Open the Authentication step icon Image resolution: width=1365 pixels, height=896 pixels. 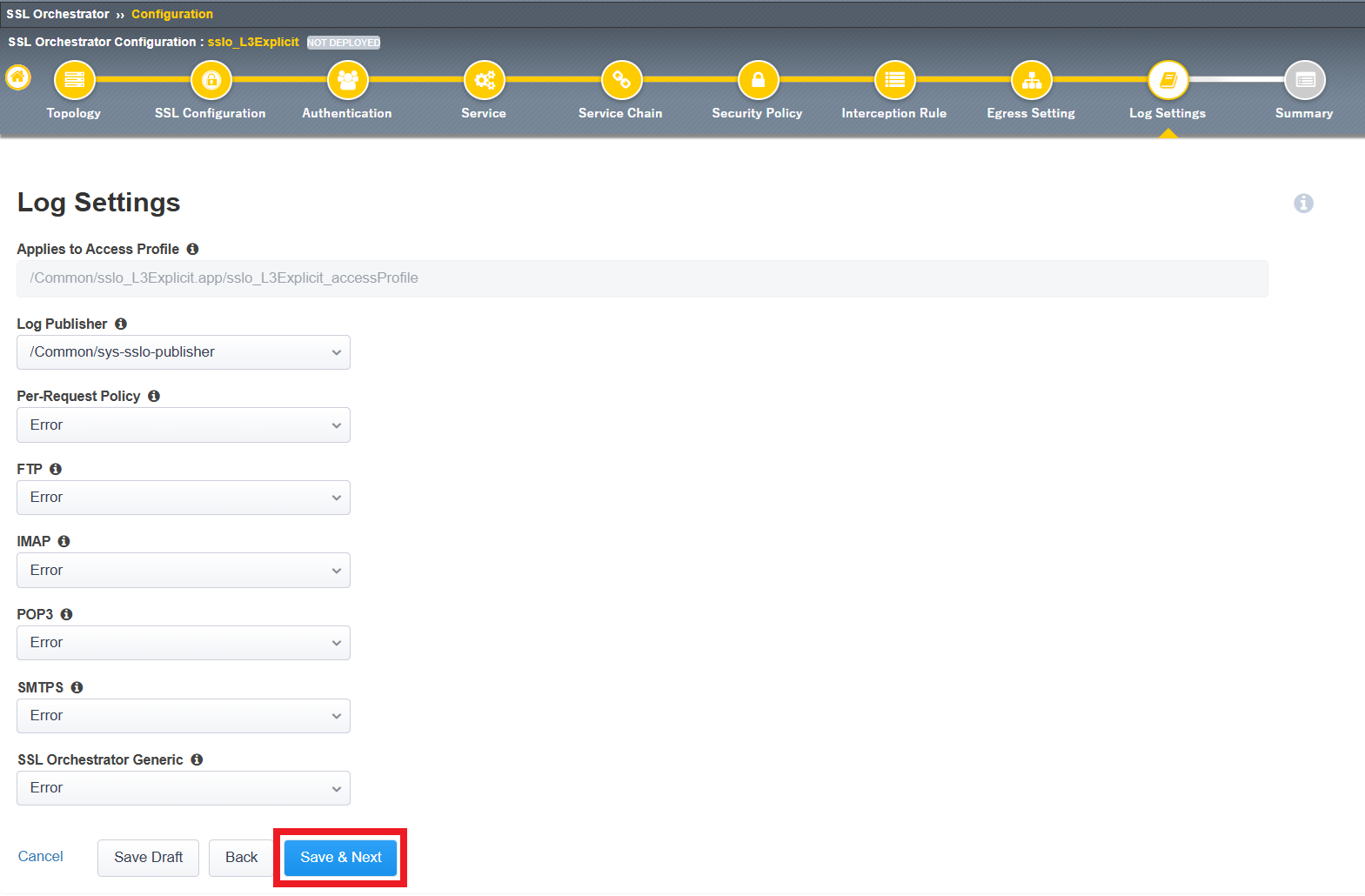pyautogui.click(x=348, y=80)
